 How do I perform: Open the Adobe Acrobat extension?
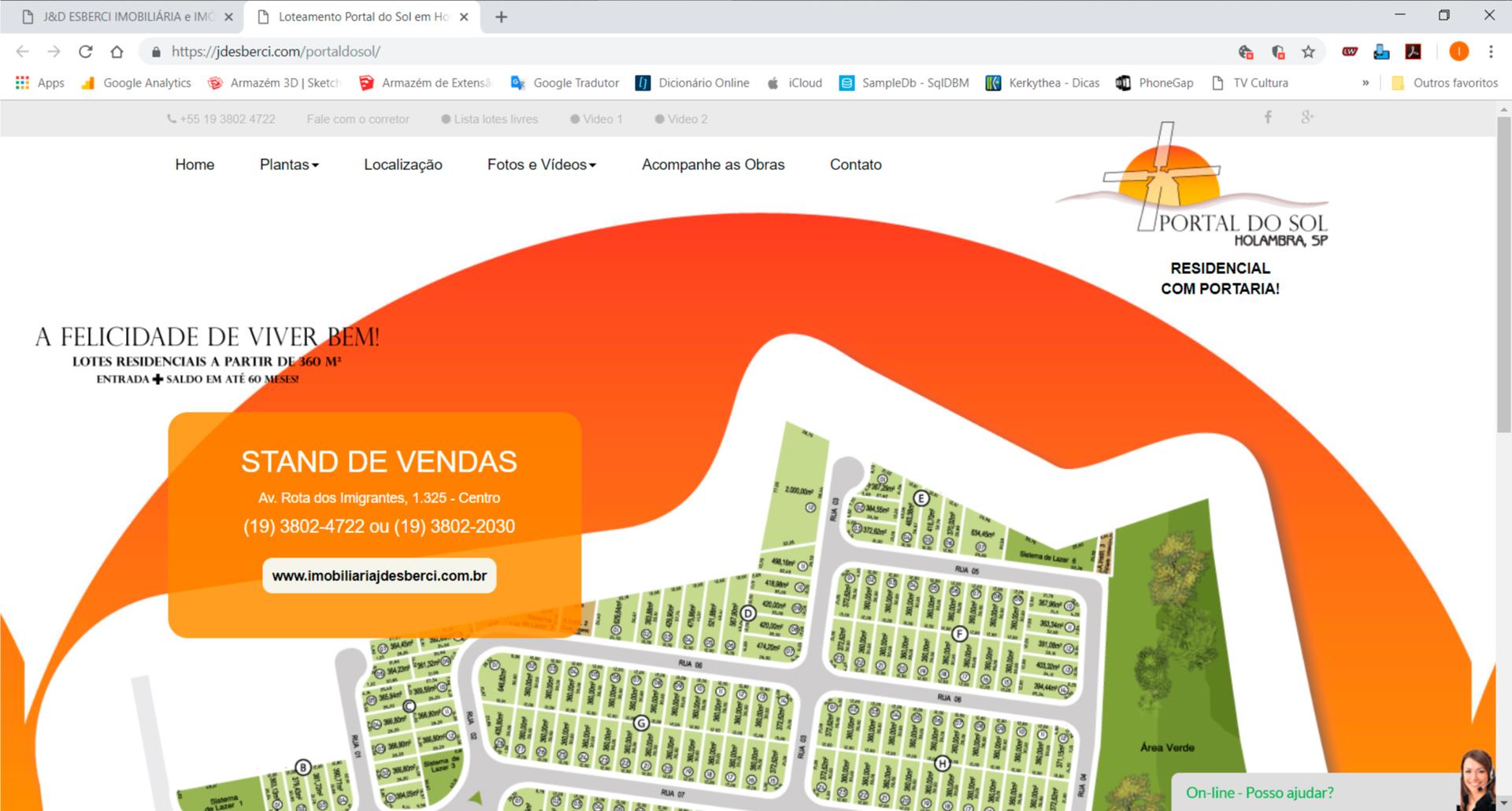tap(1414, 52)
